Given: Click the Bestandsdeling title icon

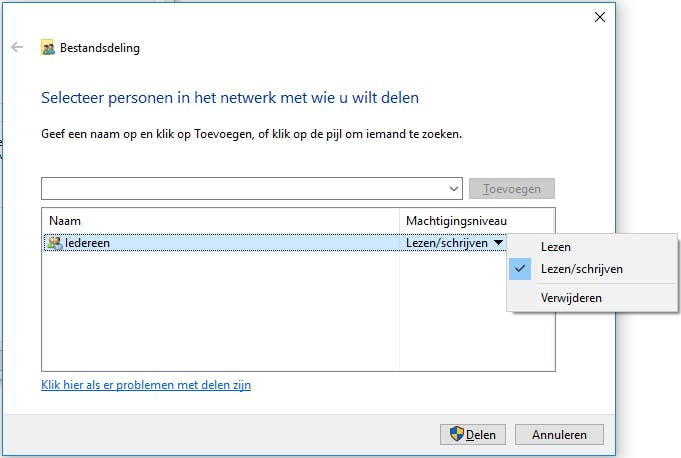Looking at the screenshot, I should tap(47, 47).
